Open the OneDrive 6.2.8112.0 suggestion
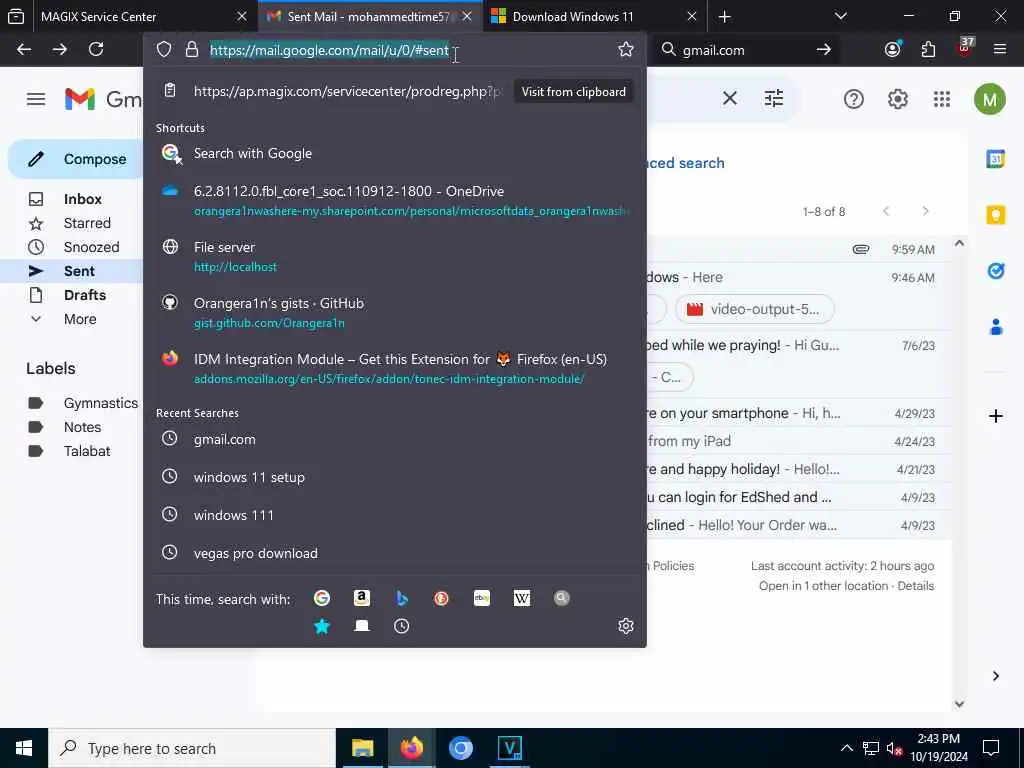 coord(394,200)
